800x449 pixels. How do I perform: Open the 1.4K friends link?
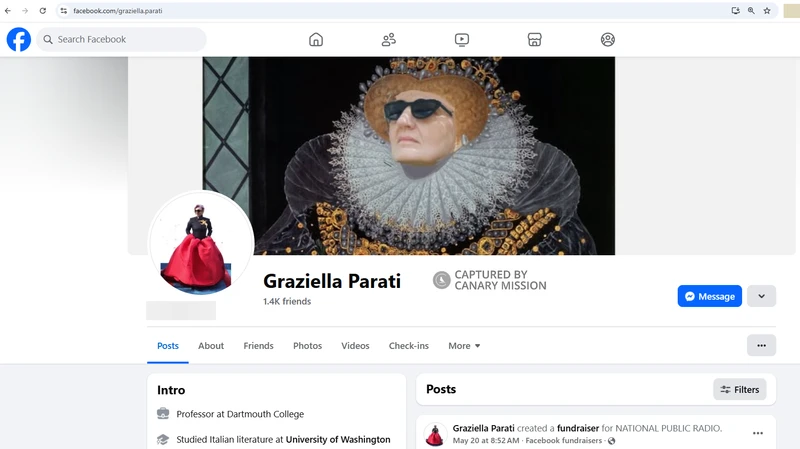pyautogui.click(x=287, y=302)
